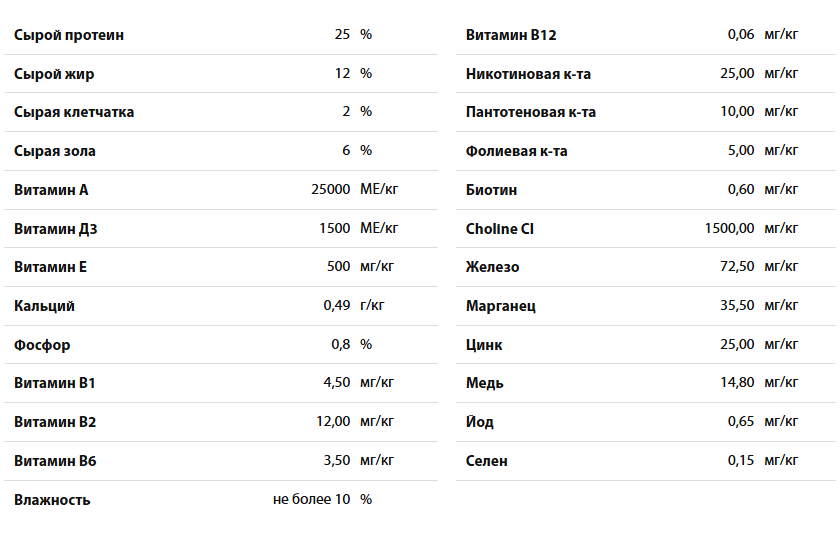
Task: Select the Витамин В1 label
Action: (54, 383)
